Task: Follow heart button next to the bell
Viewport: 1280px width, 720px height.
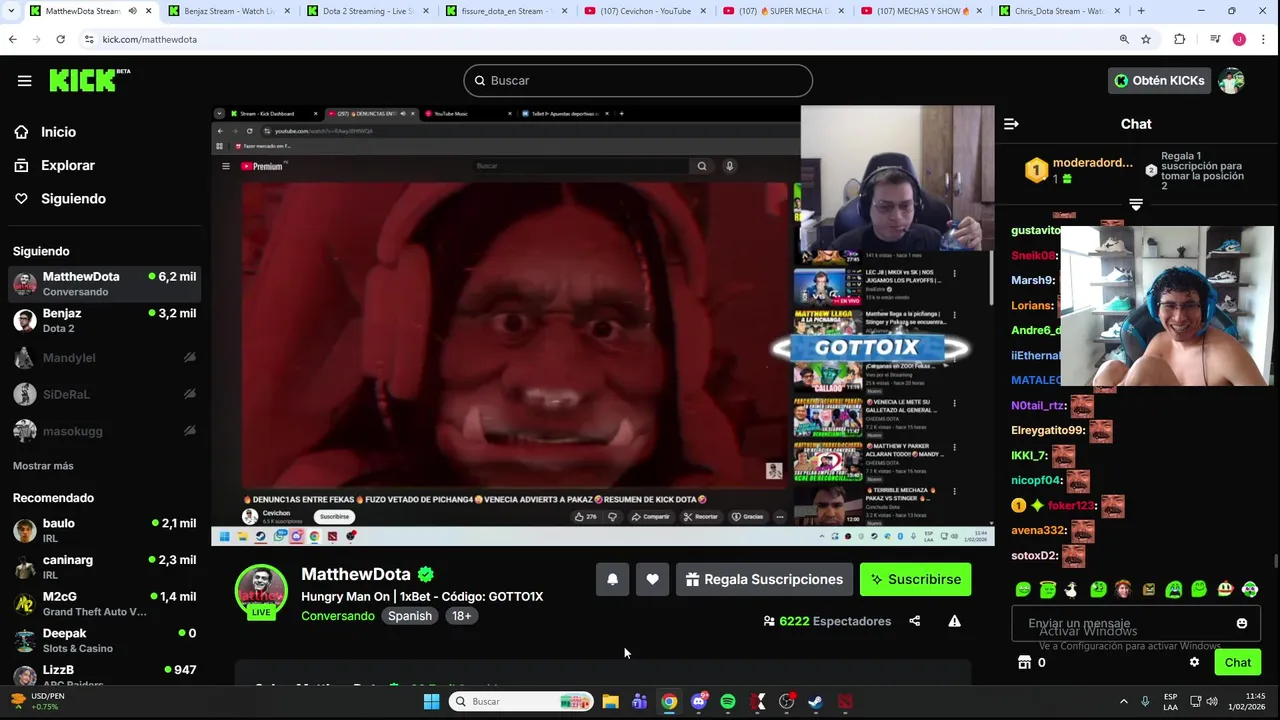Action: click(x=652, y=579)
